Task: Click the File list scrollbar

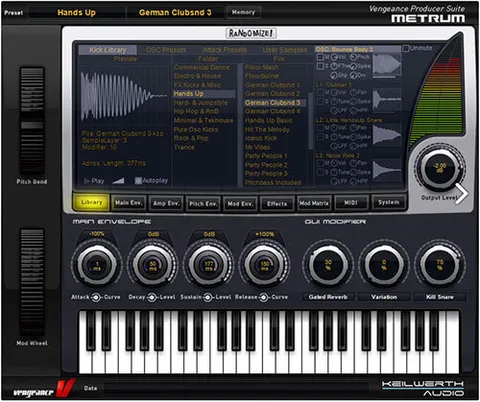Action: pos(311,121)
